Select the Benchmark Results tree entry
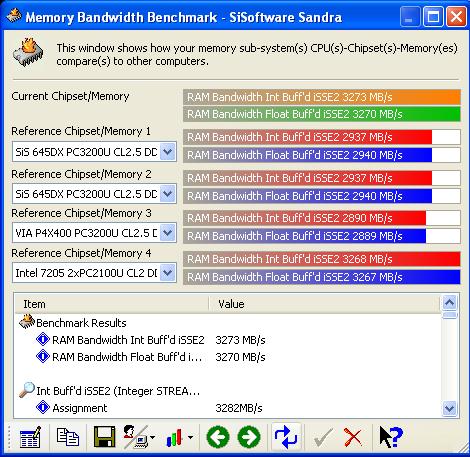The image size is (470, 457). point(81,323)
